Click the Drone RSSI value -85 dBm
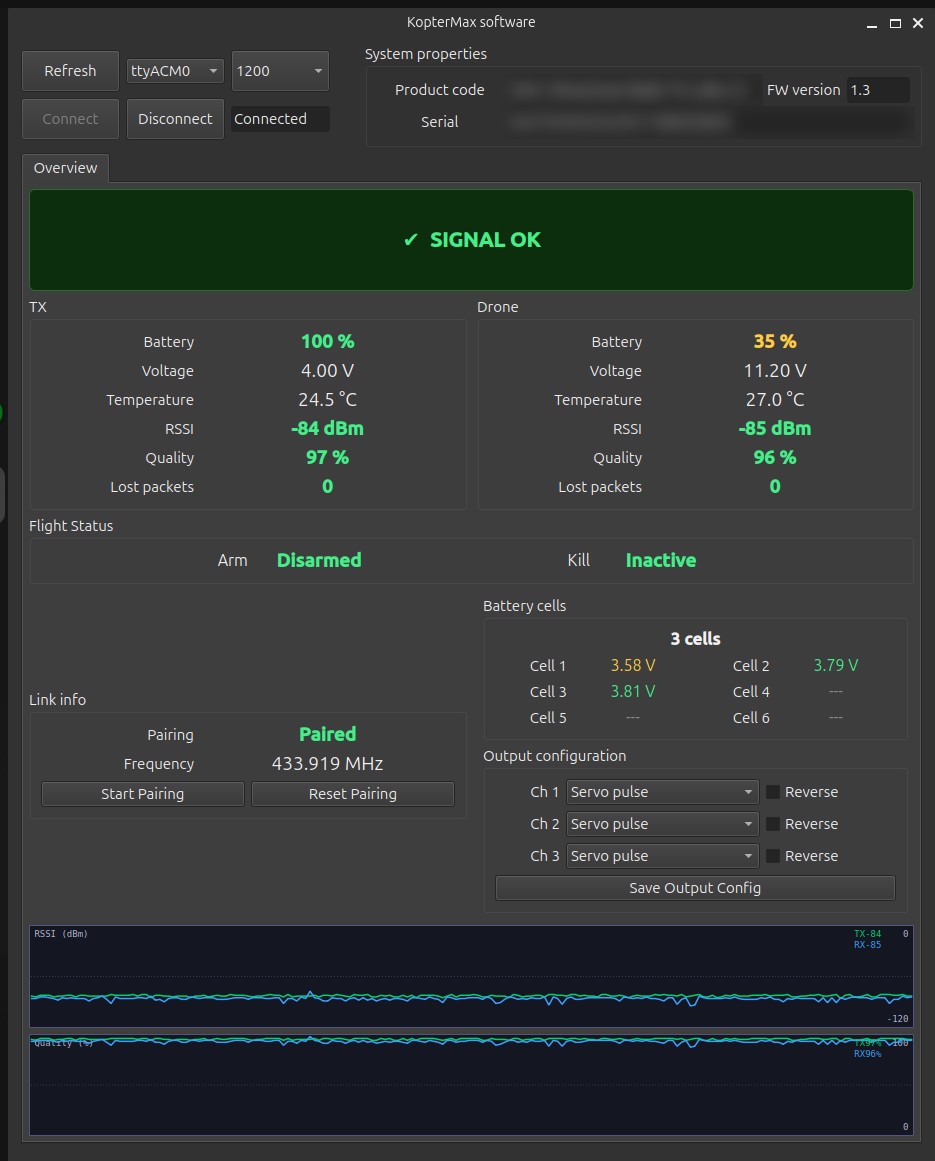This screenshot has height=1161, width=935. tap(775, 429)
